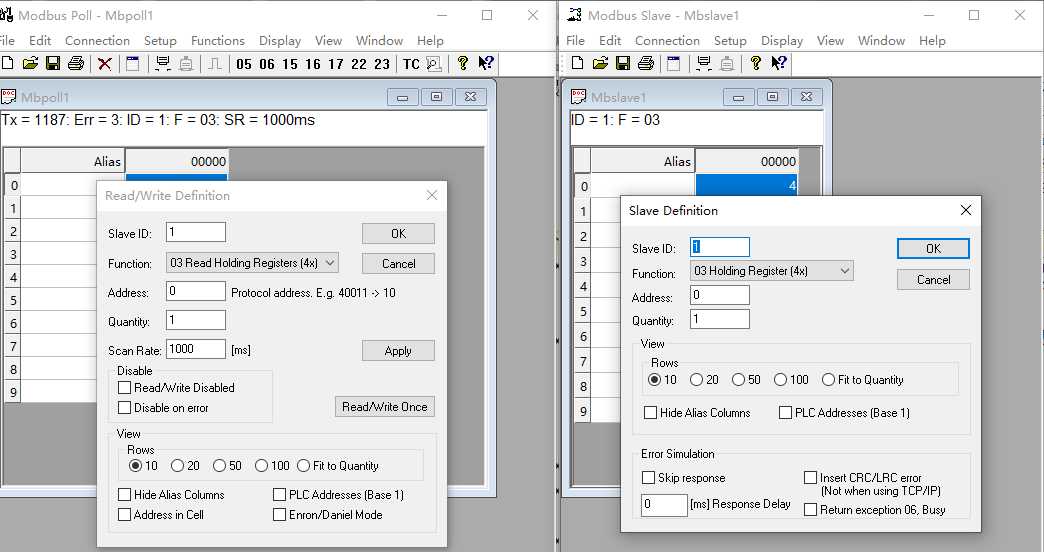Check Address in Cell option
Screen dimensions: 1044x552
click(125, 515)
